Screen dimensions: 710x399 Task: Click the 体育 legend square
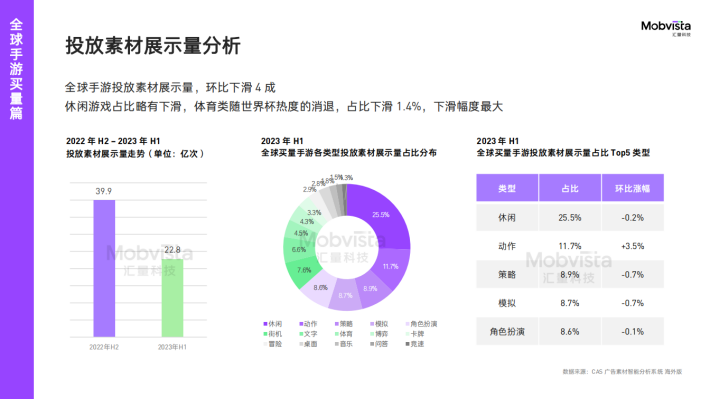click(337, 334)
